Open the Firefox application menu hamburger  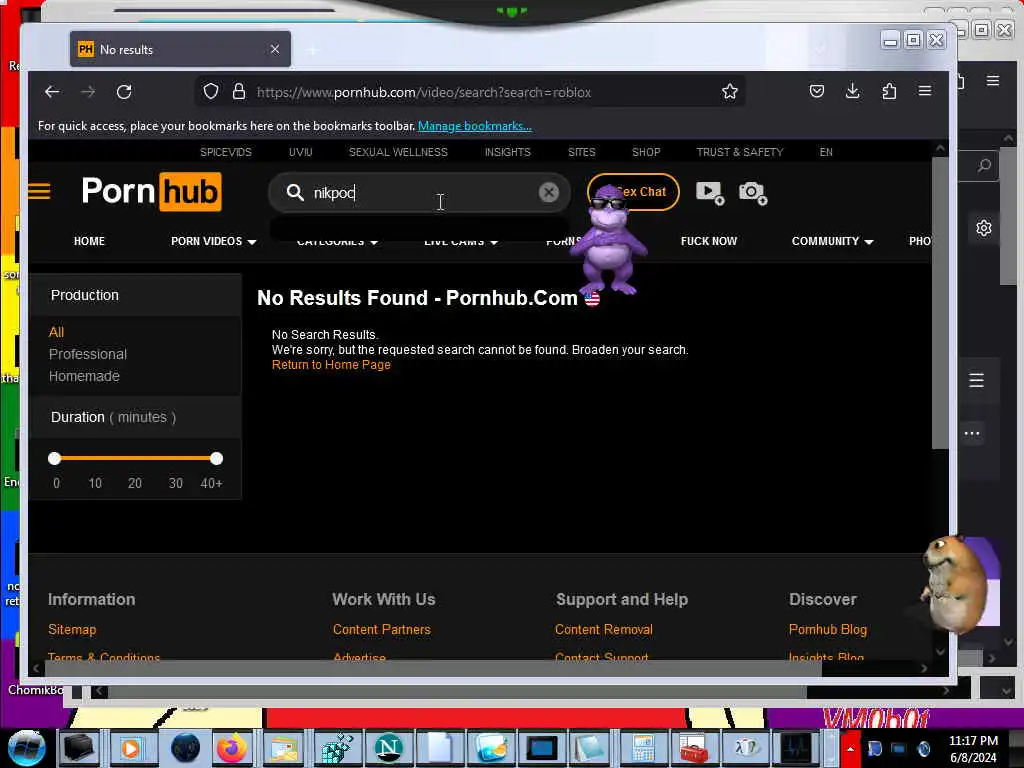[925, 91]
